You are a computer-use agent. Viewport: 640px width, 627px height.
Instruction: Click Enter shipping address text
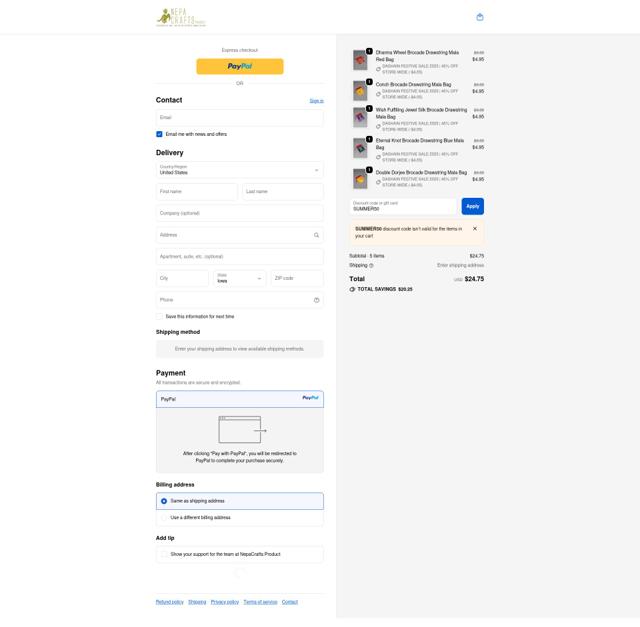pyautogui.click(x=460, y=265)
